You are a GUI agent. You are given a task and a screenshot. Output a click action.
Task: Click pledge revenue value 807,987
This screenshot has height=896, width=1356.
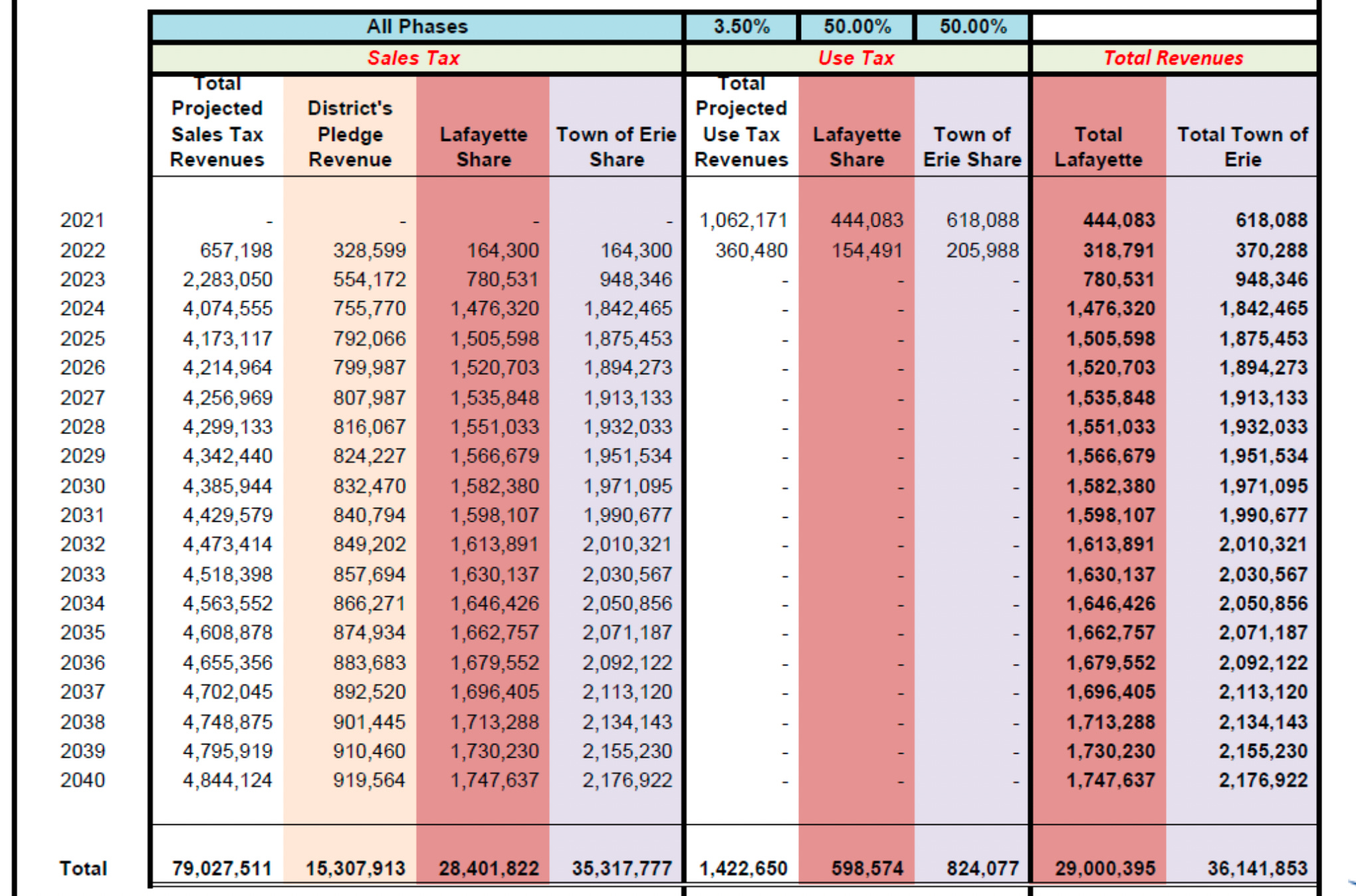(370, 398)
